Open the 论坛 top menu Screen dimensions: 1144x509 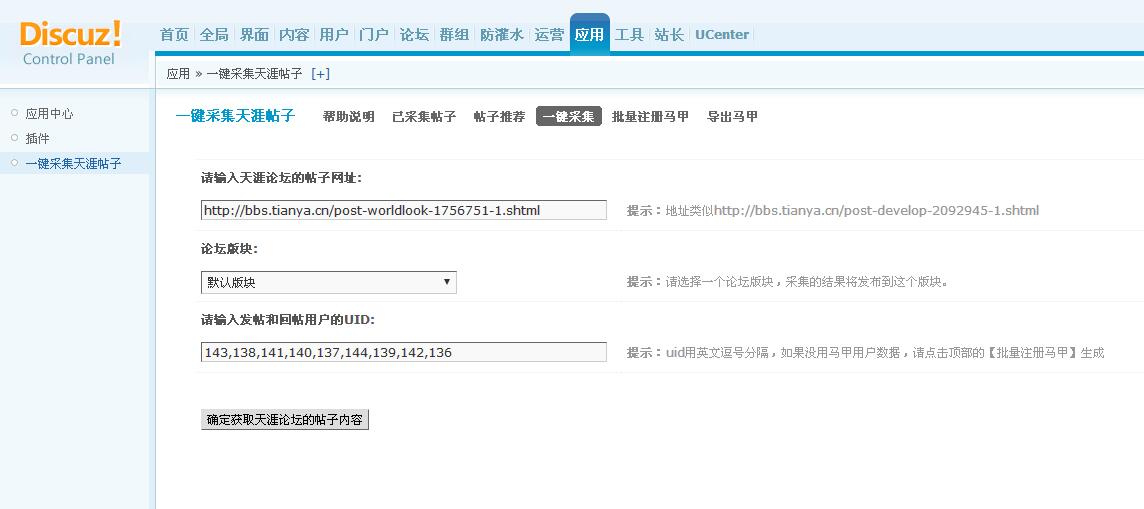(x=414, y=34)
